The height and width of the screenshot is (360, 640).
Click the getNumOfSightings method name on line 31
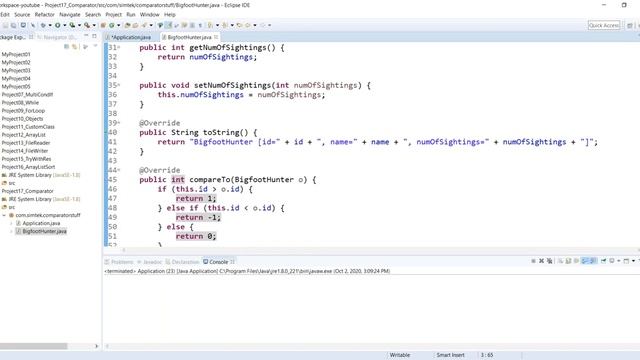(228, 47)
